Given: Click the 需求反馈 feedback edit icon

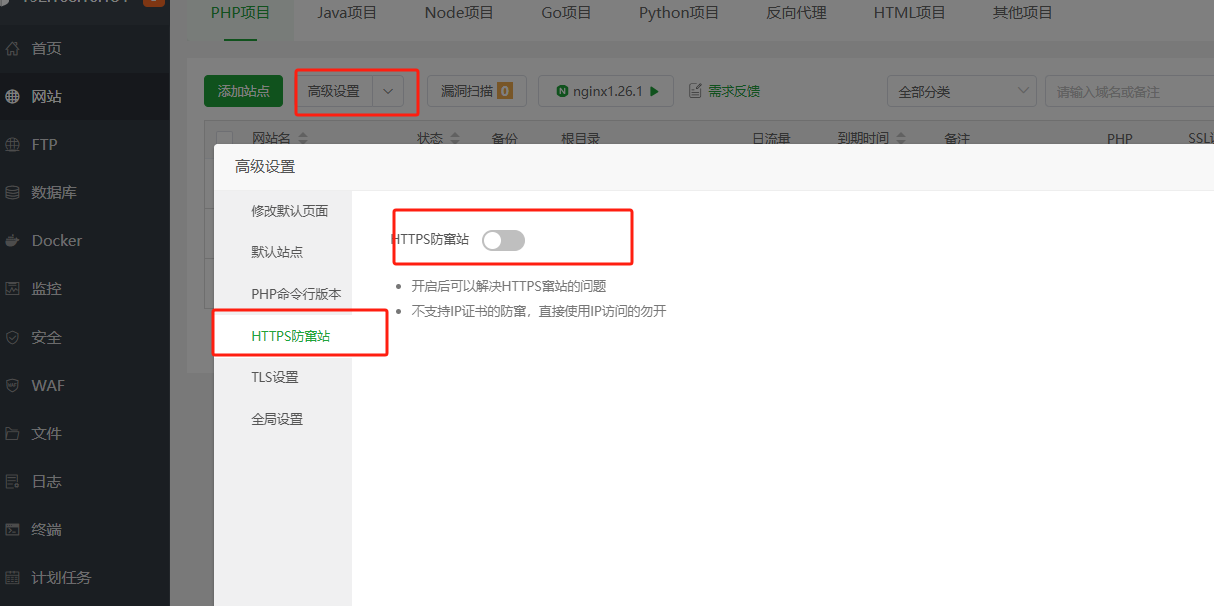Looking at the screenshot, I should (x=695, y=91).
